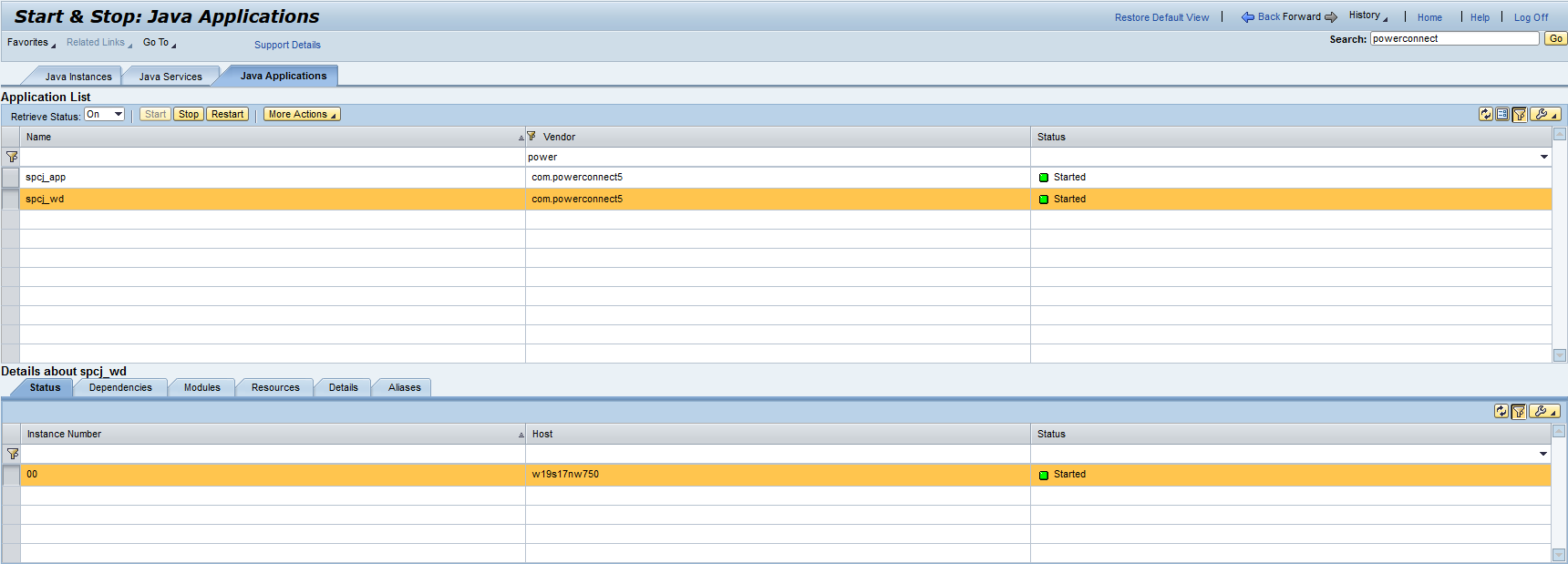This screenshot has width=1568, height=564.
Task: Toggle filter icon in the details table toolbar
Action: [x=1518, y=411]
